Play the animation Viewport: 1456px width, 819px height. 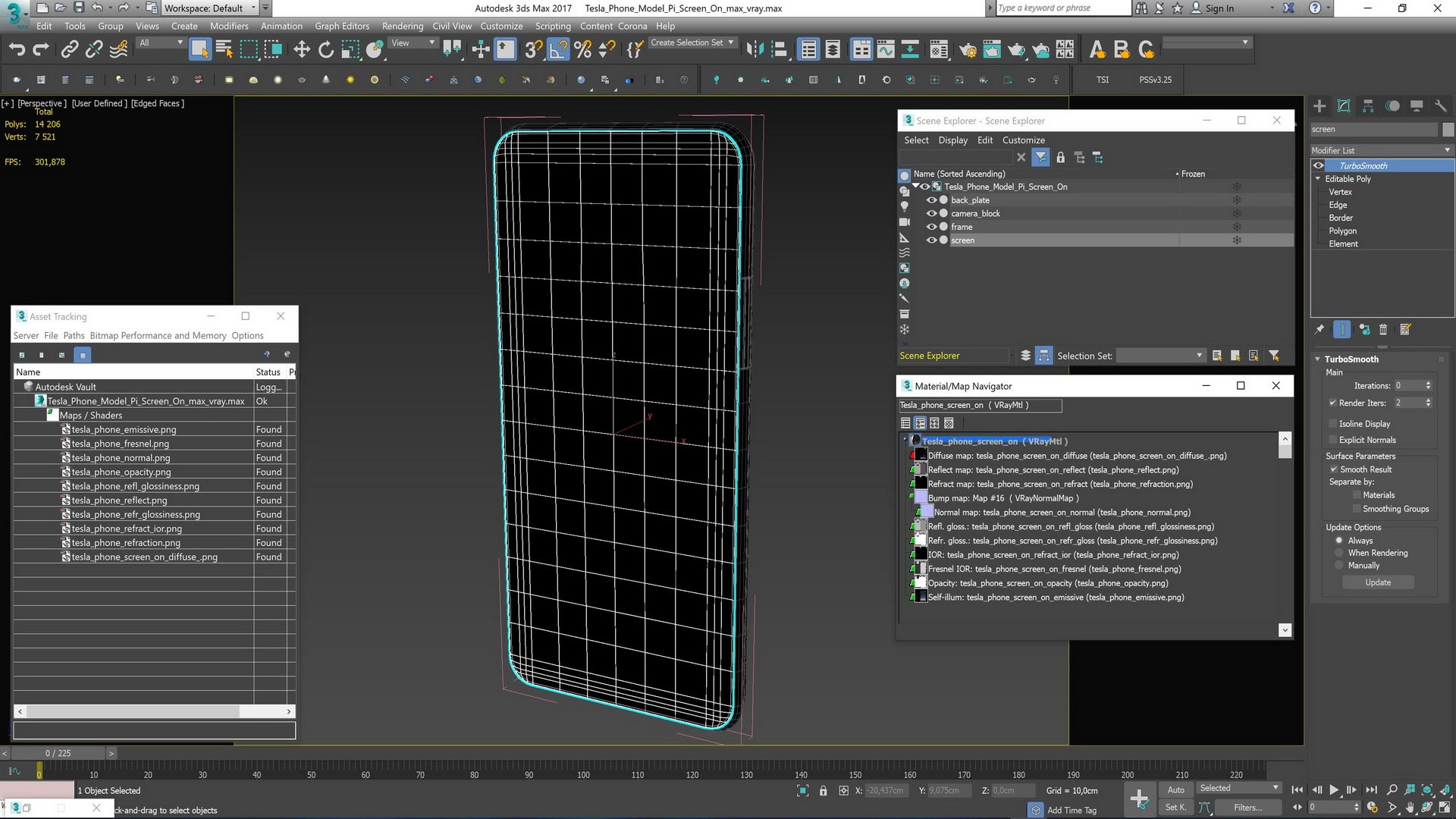[x=1334, y=789]
